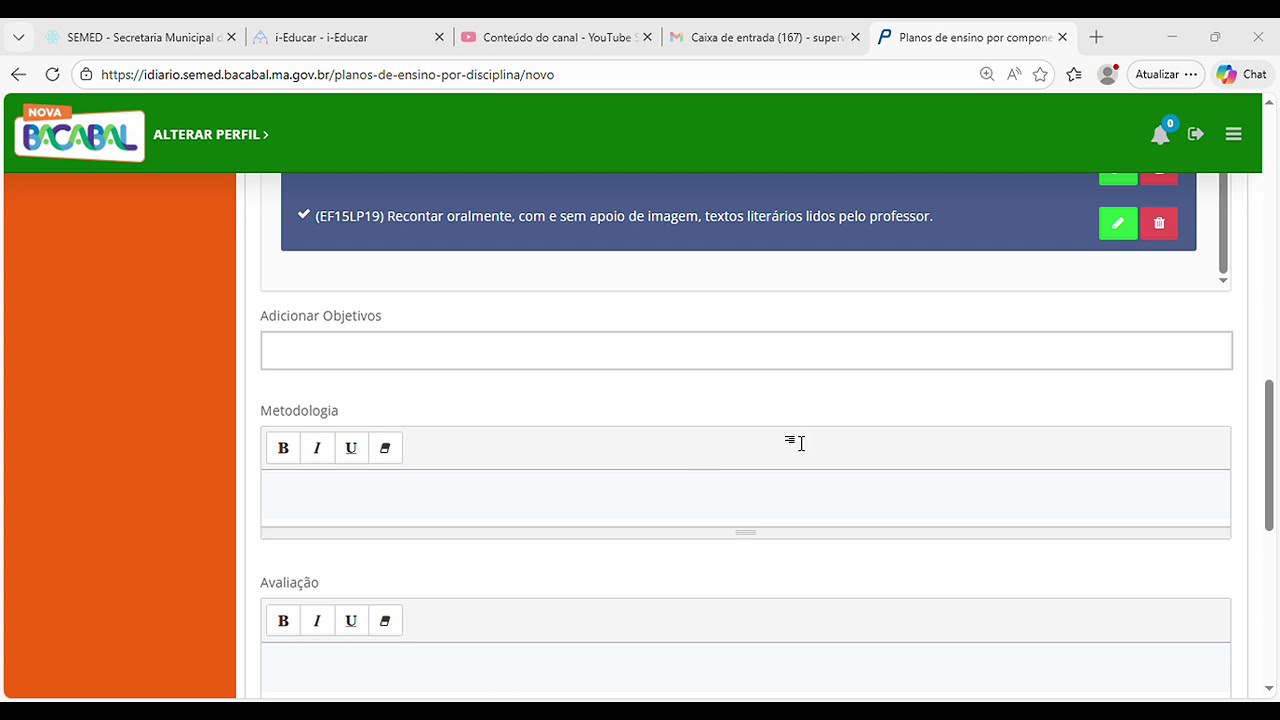Click ALTERAR PERFIL link
This screenshot has width=1280, height=720.
click(x=211, y=134)
